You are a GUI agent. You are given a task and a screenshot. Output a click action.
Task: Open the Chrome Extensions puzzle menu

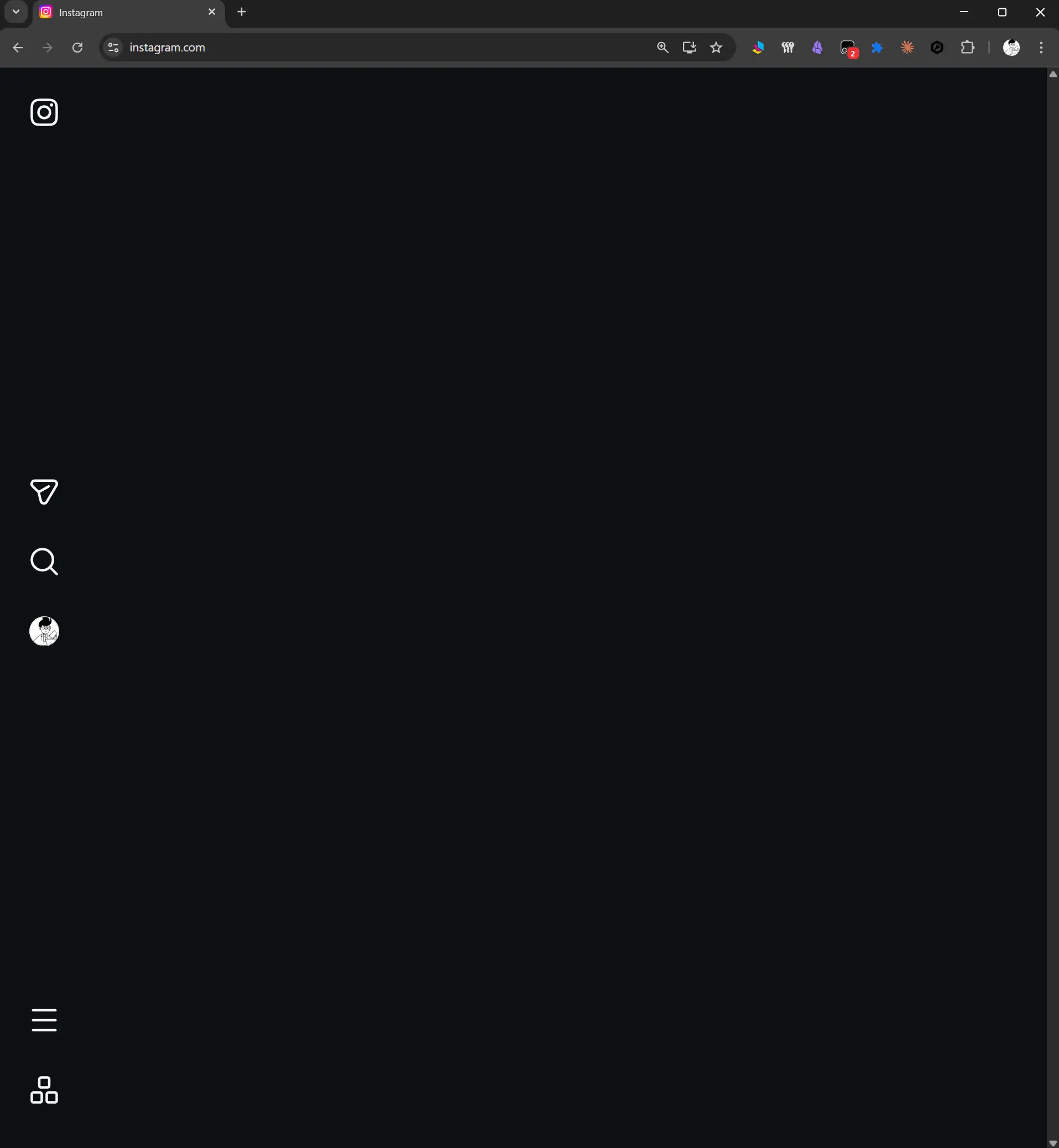[967, 48]
